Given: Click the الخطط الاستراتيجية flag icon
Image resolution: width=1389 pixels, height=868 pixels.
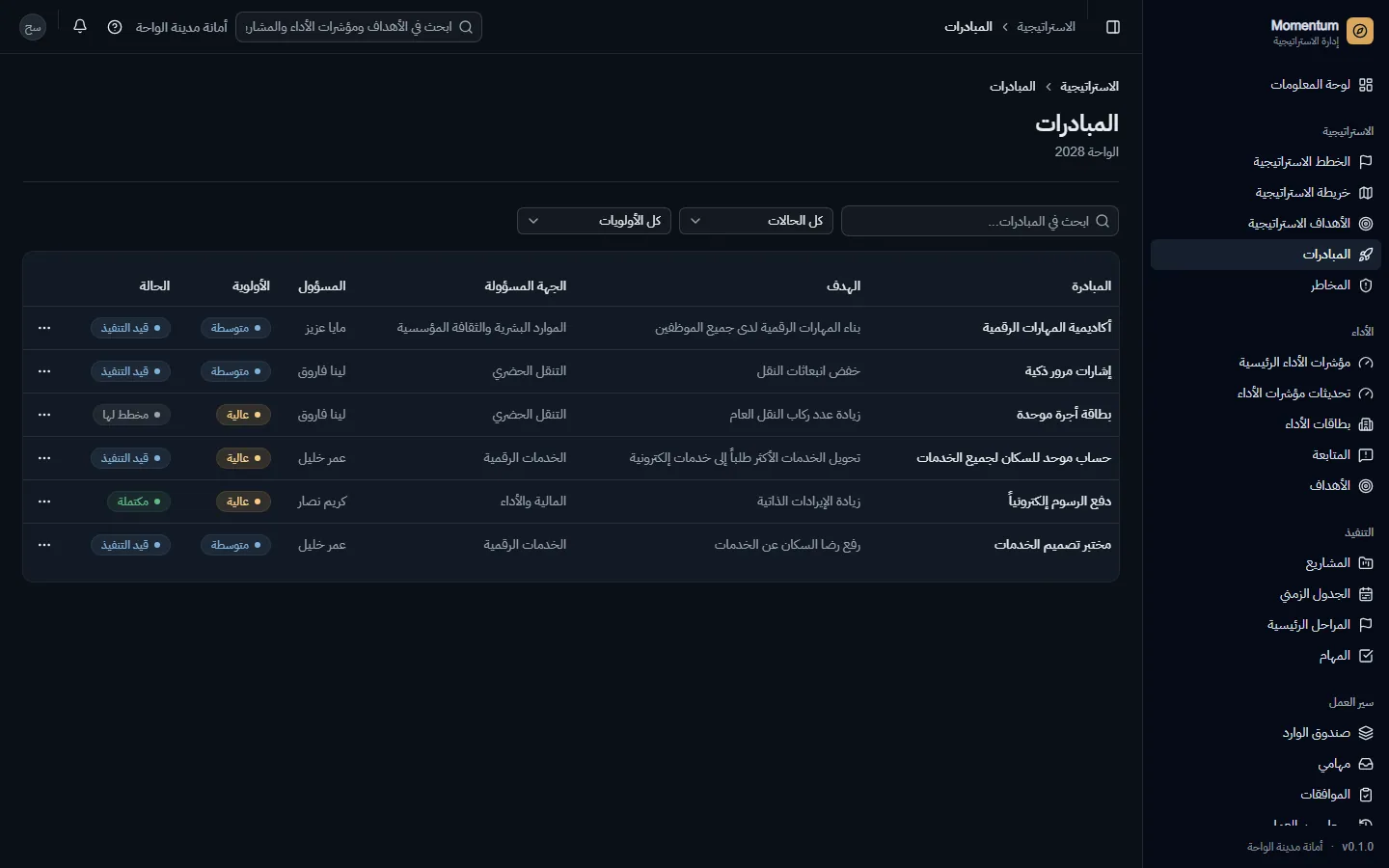Looking at the screenshot, I should [x=1366, y=162].
